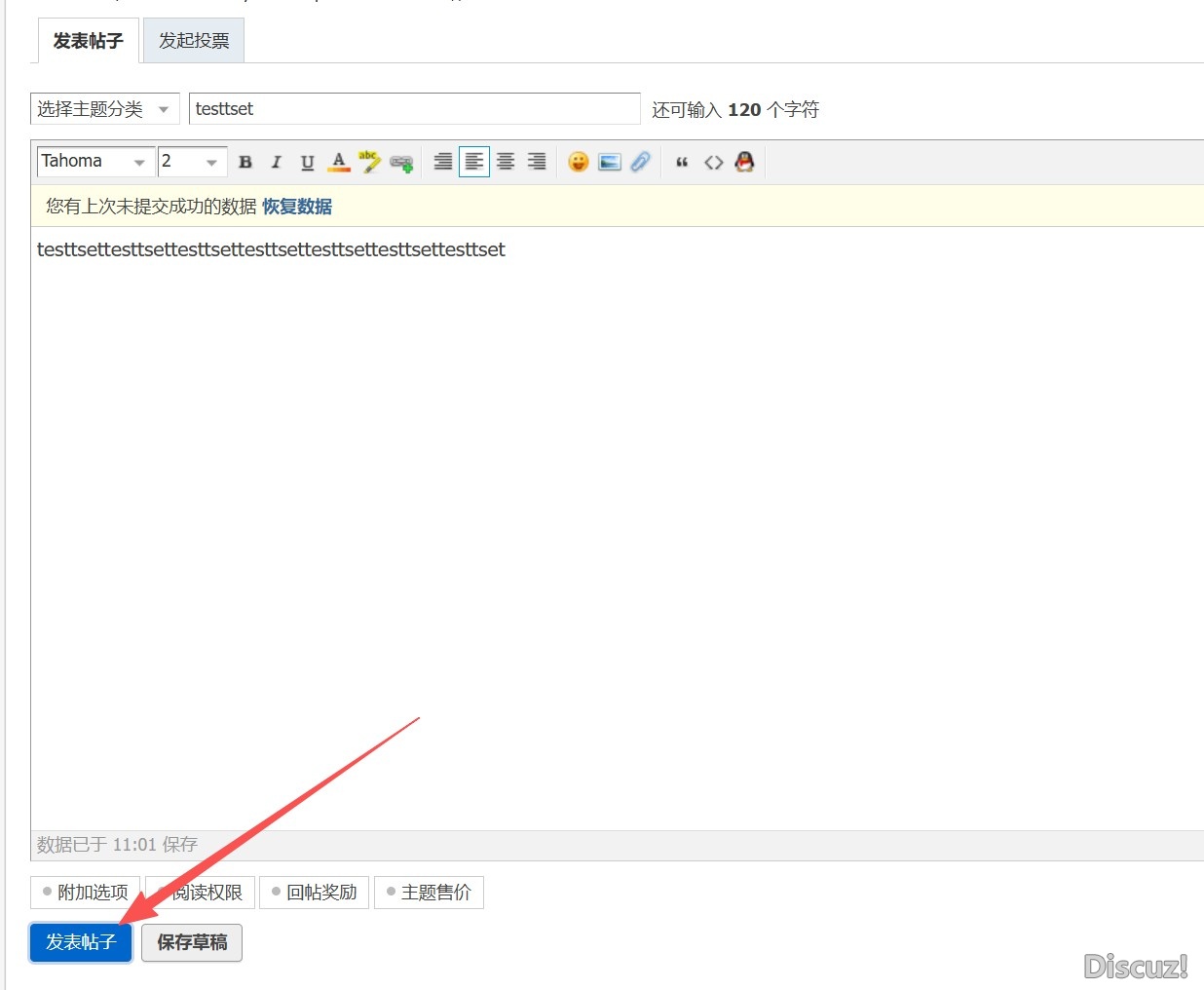This screenshot has width=1204, height=990.
Task: Toggle bold formatting
Action: [x=245, y=162]
